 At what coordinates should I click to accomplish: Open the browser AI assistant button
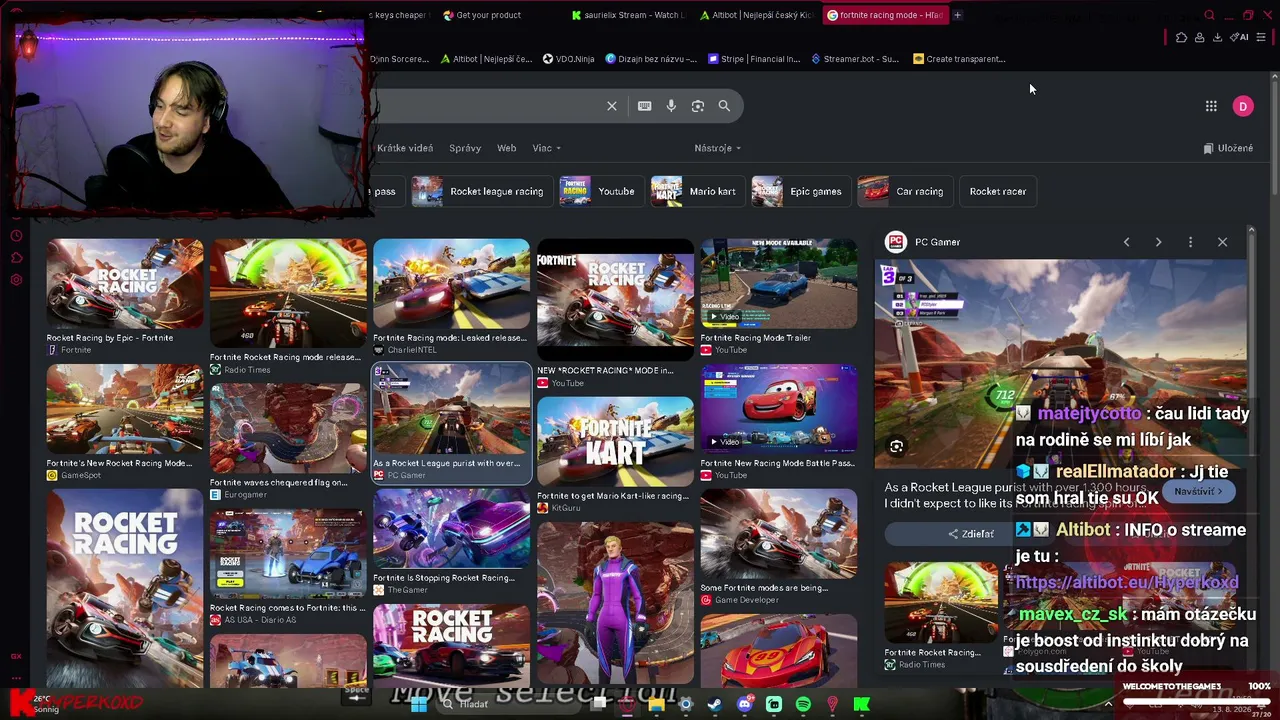pyautogui.click(x=1239, y=38)
